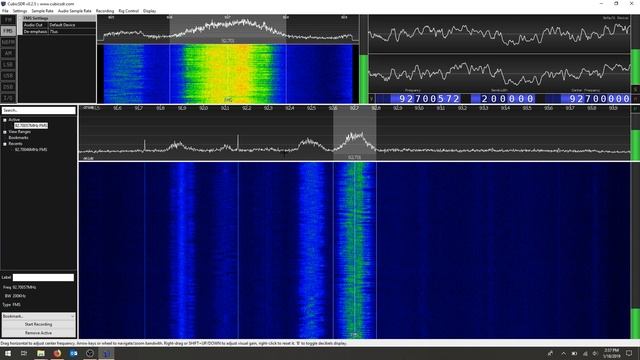Screen dimensions: 640x360
Task: Toggle the S solo button
Action: tap(636, 89)
